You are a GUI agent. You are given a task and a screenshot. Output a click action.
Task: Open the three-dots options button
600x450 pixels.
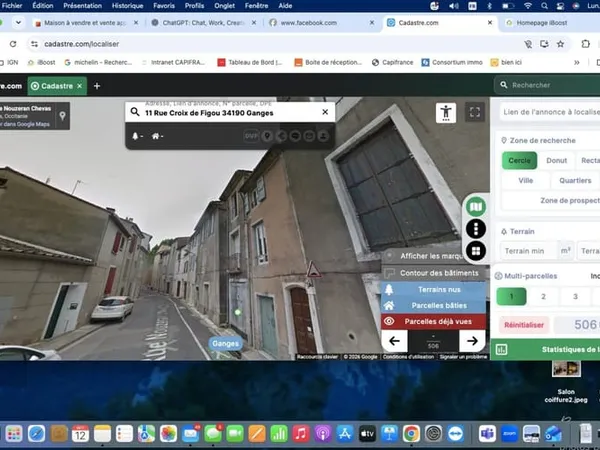tap(476, 229)
